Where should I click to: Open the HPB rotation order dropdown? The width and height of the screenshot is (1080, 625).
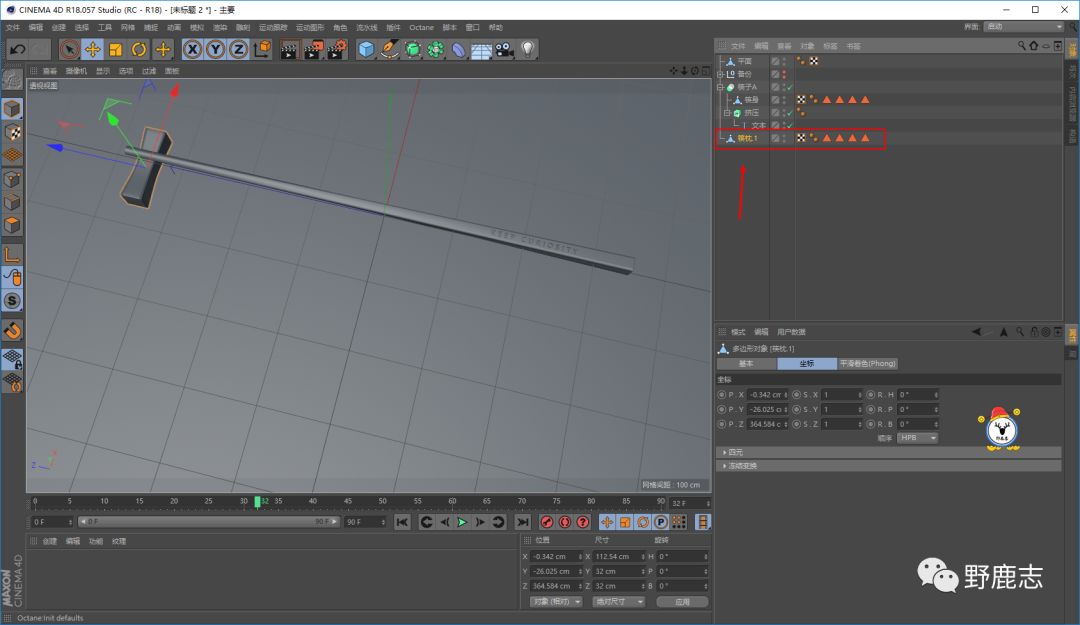917,438
